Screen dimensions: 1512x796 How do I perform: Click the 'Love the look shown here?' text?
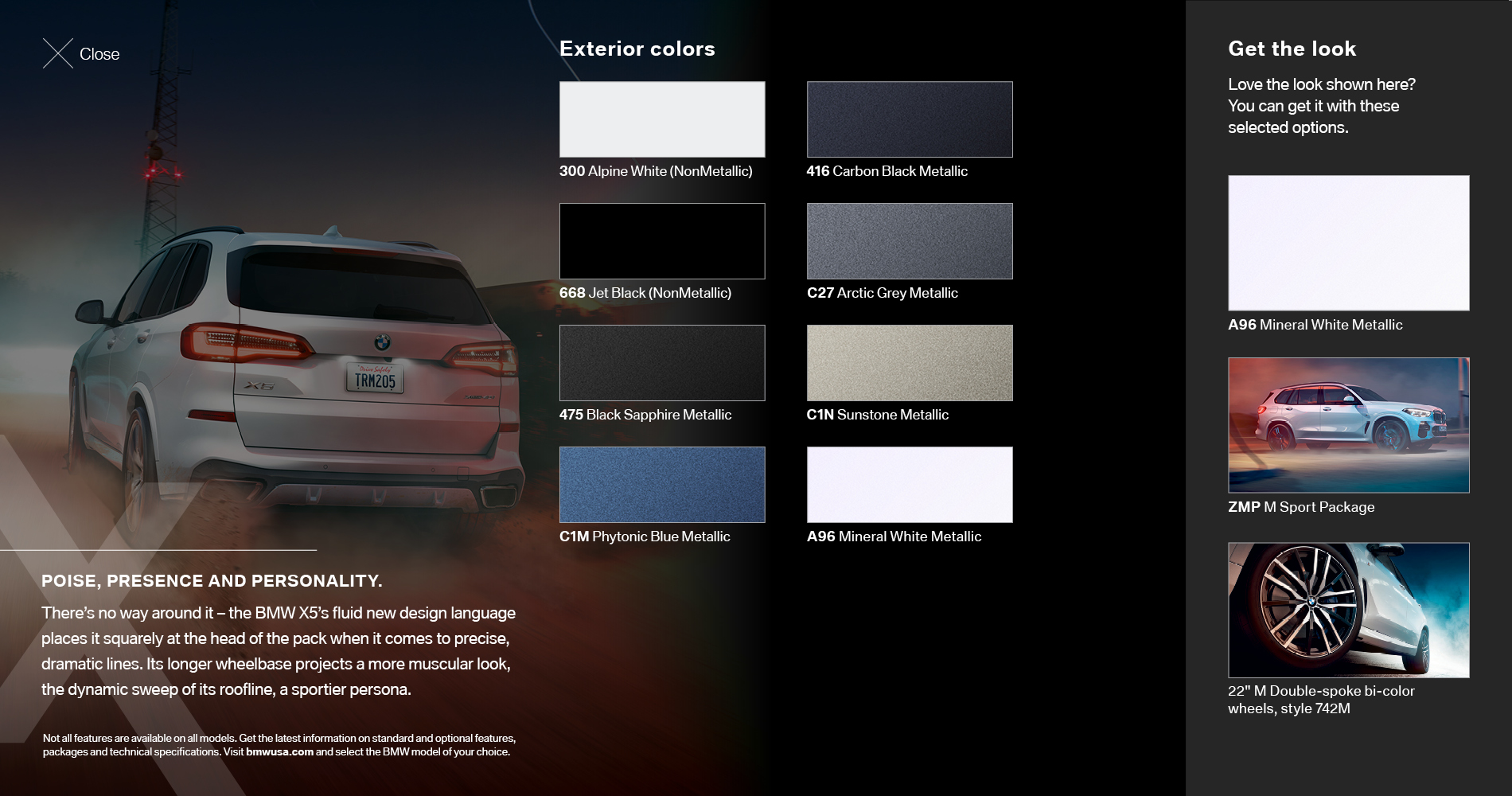point(1322,84)
